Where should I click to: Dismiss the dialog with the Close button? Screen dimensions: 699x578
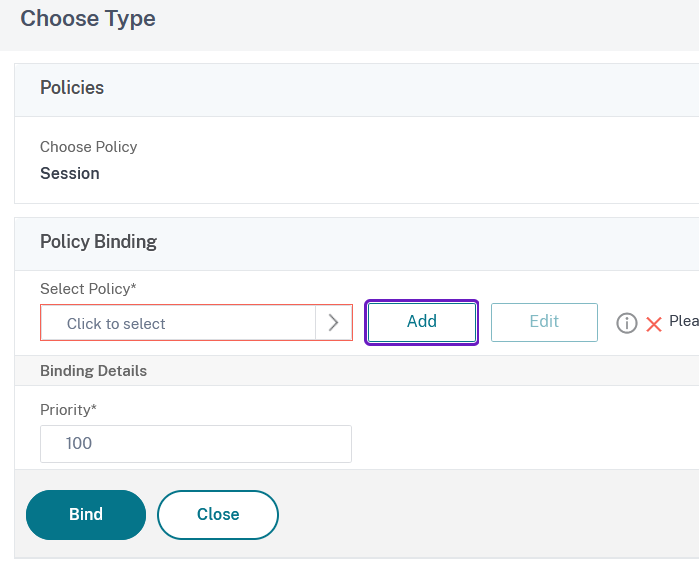click(x=217, y=514)
